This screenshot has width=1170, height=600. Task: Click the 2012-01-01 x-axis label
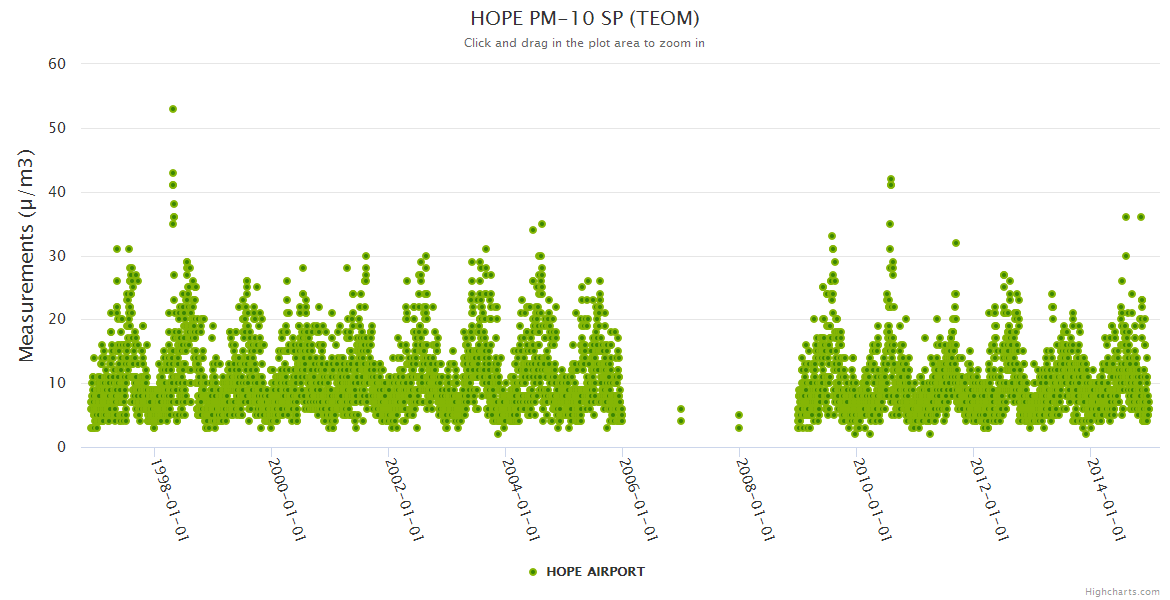989,499
